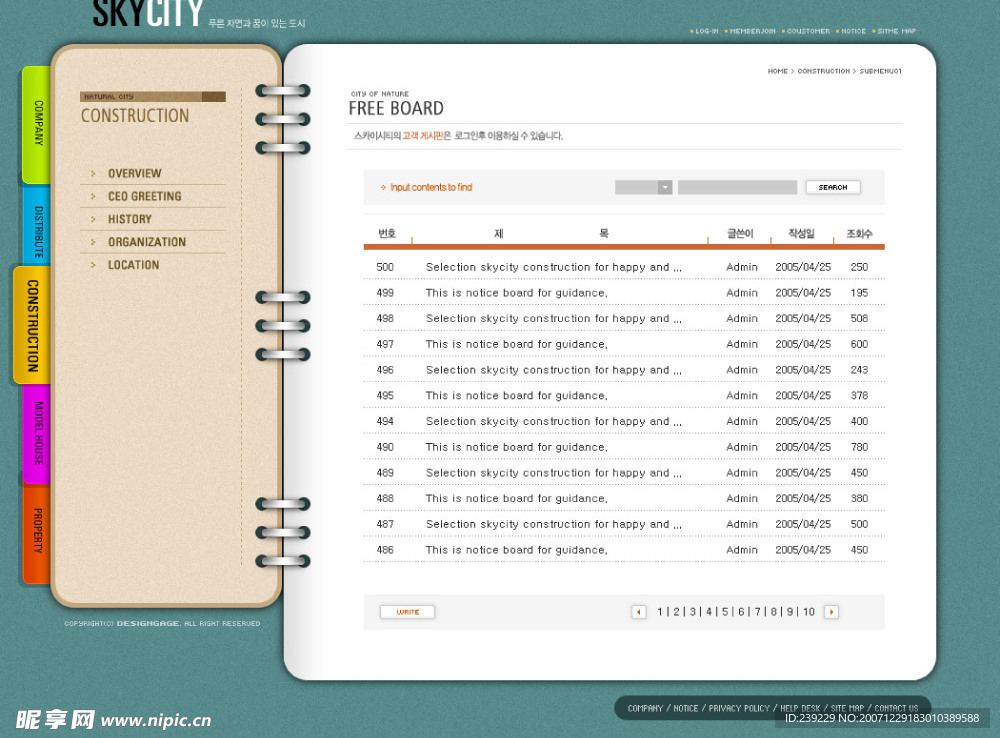Go to previous page arrow in pagination

(638, 612)
